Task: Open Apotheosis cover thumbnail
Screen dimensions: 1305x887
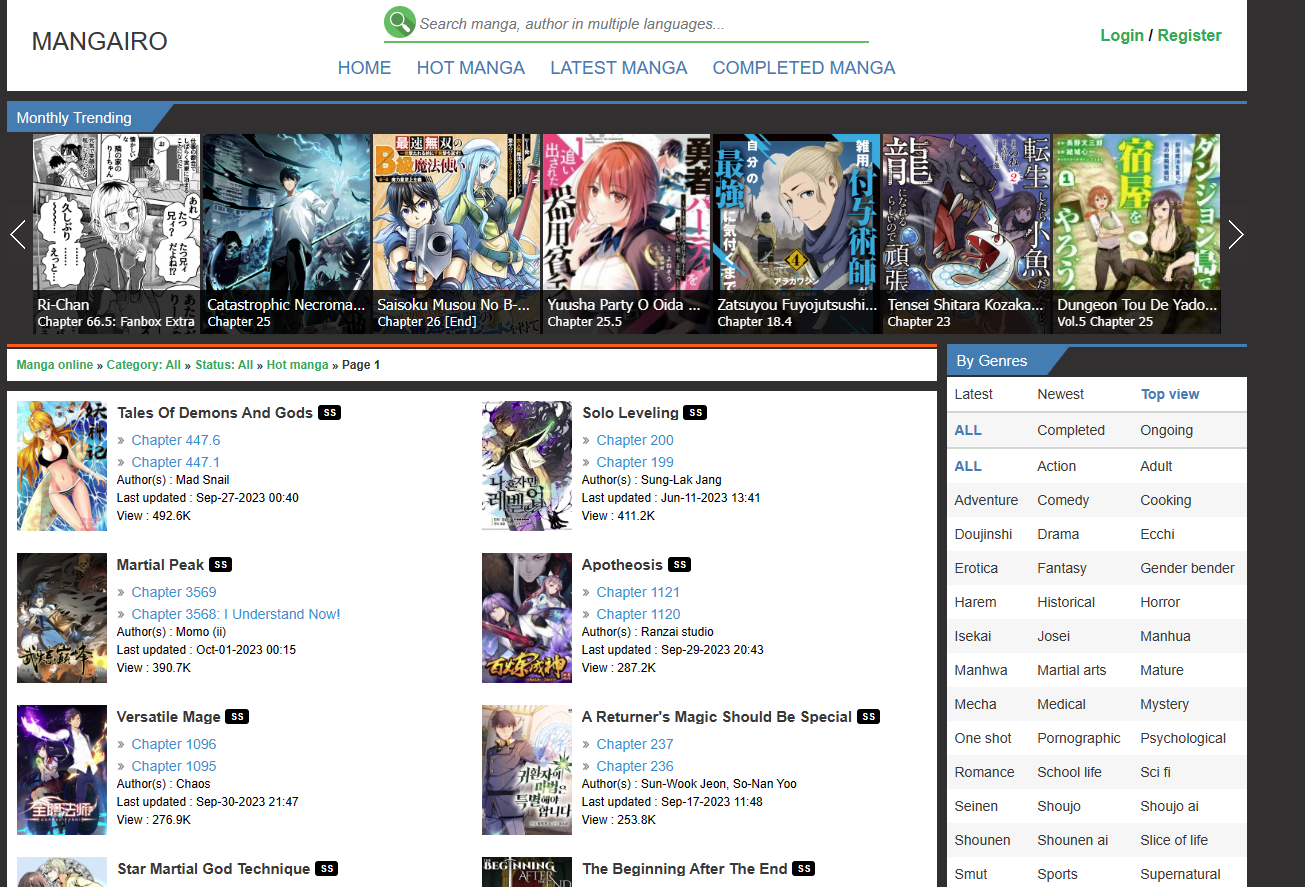Action: (x=527, y=618)
